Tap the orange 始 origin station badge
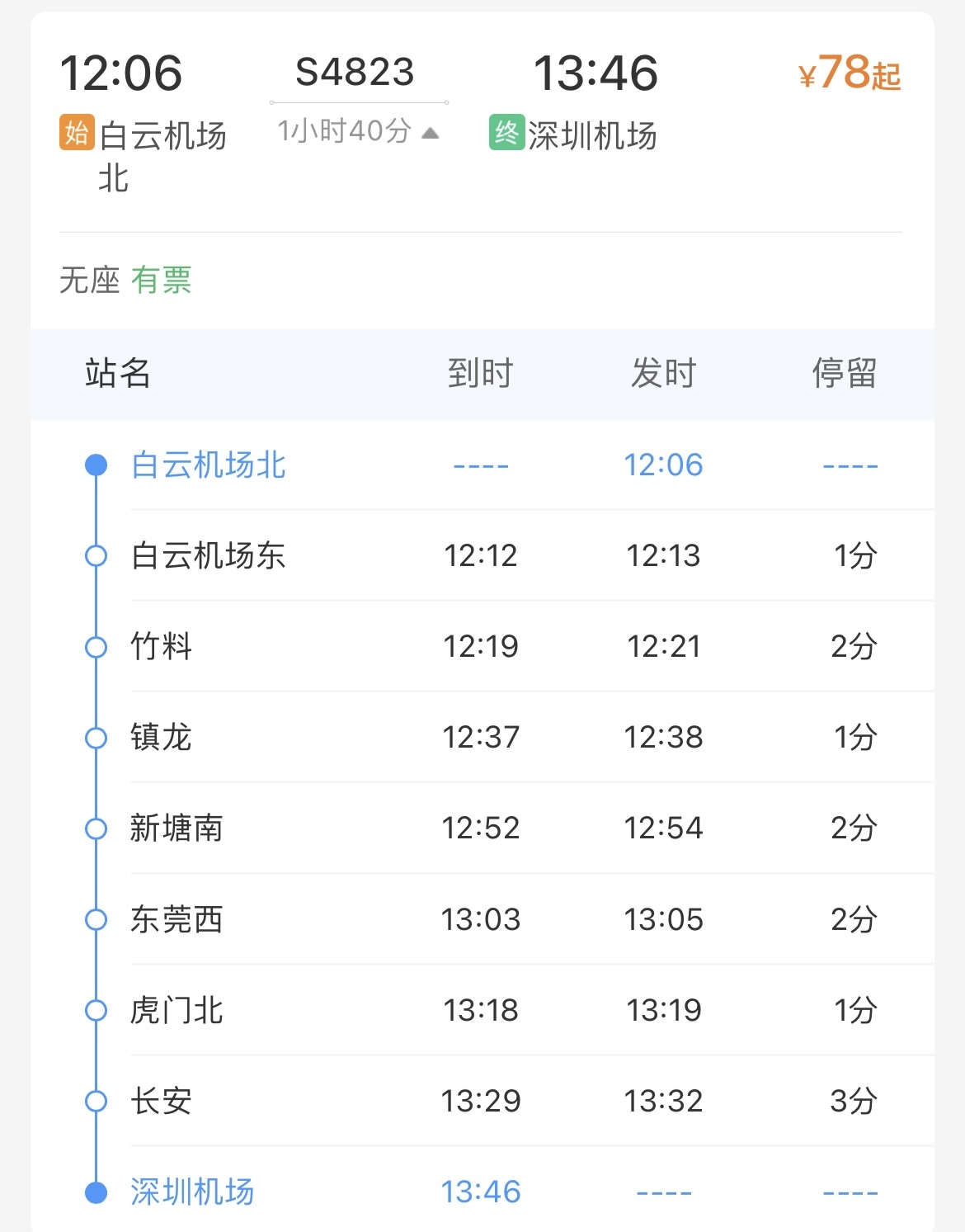The width and height of the screenshot is (965, 1232). coord(77,132)
